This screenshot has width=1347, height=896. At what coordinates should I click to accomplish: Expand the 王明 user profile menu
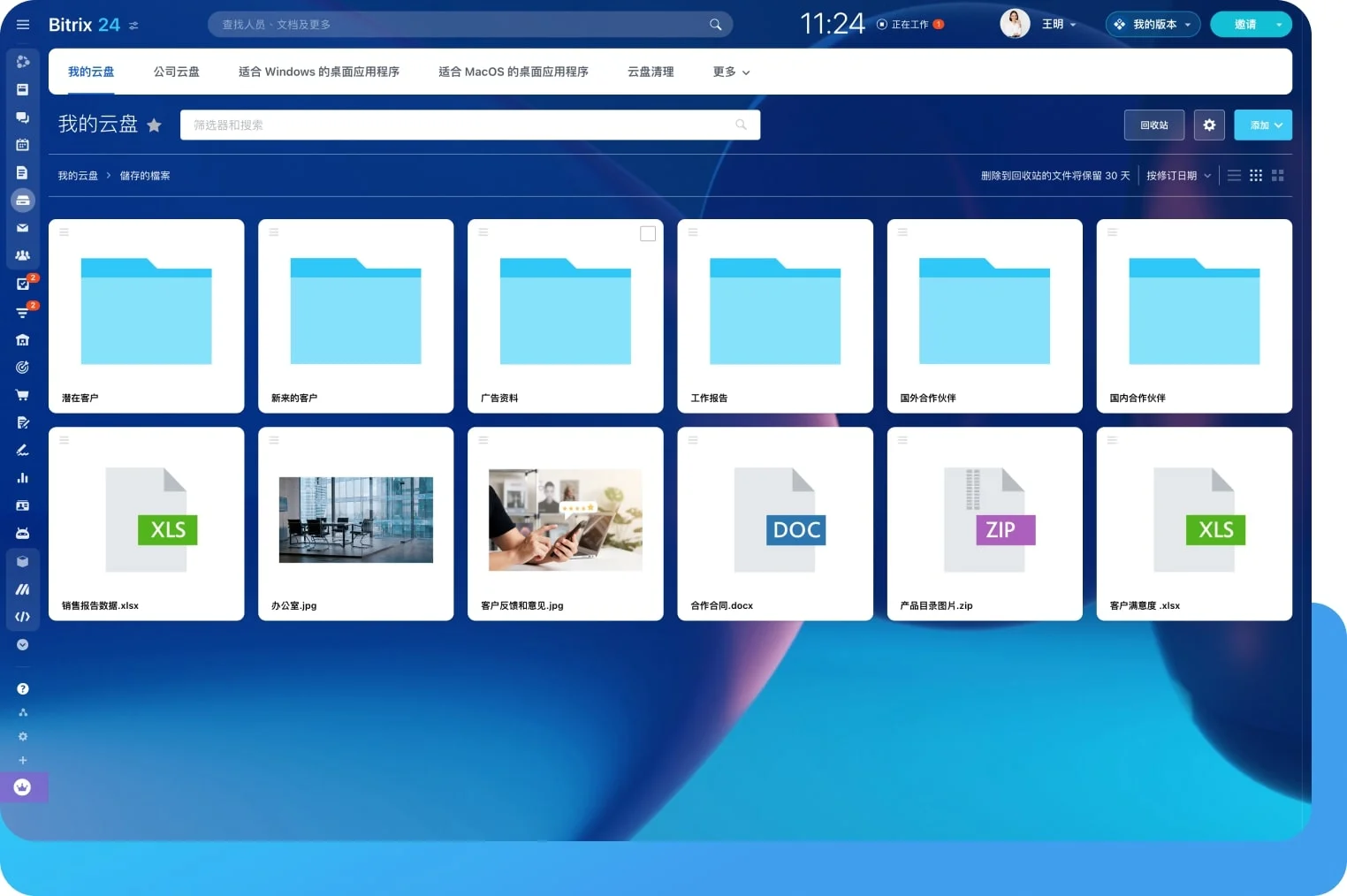click(1058, 25)
